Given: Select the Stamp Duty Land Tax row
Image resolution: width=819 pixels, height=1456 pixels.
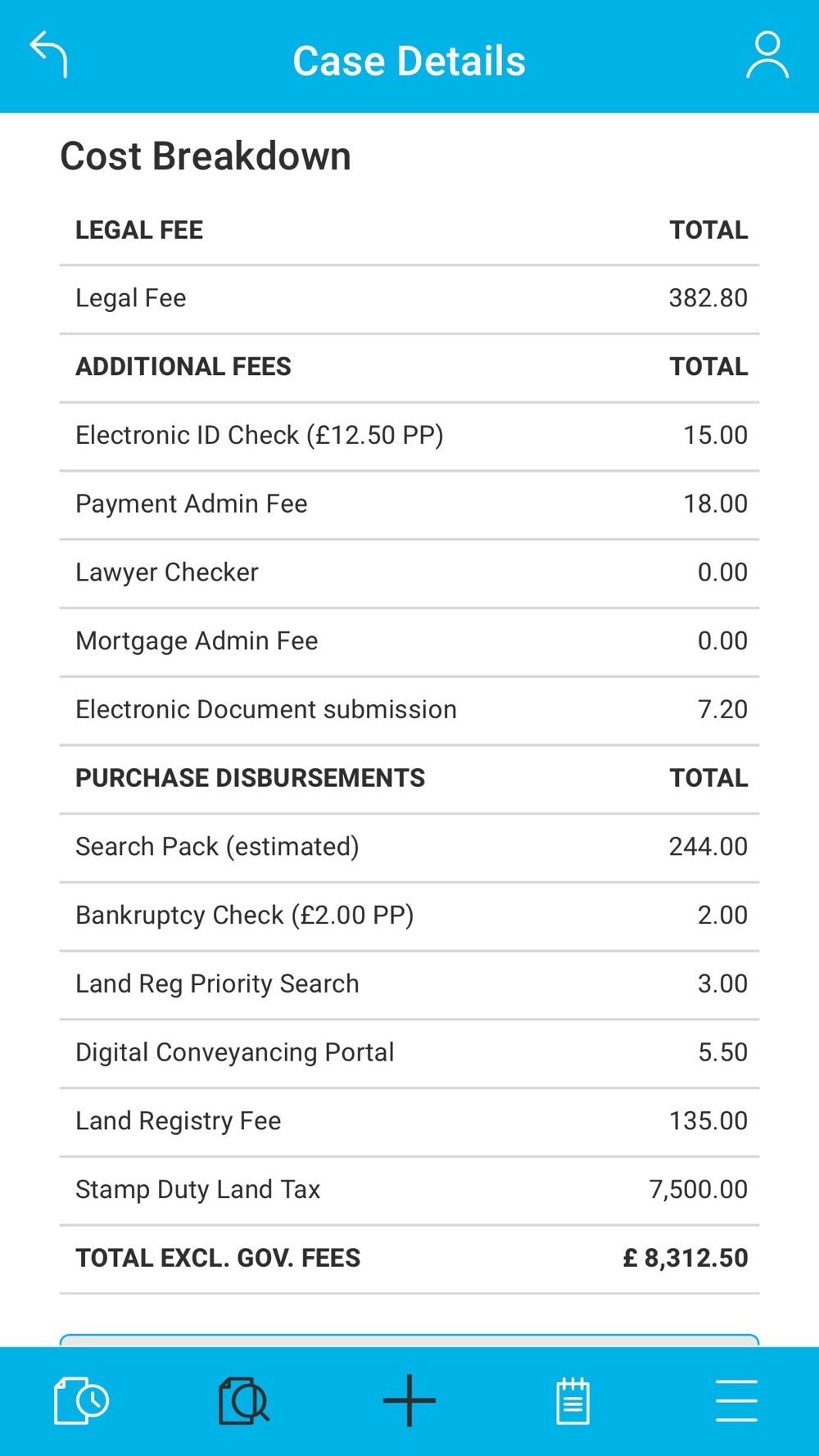Looking at the screenshot, I should point(409,1191).
